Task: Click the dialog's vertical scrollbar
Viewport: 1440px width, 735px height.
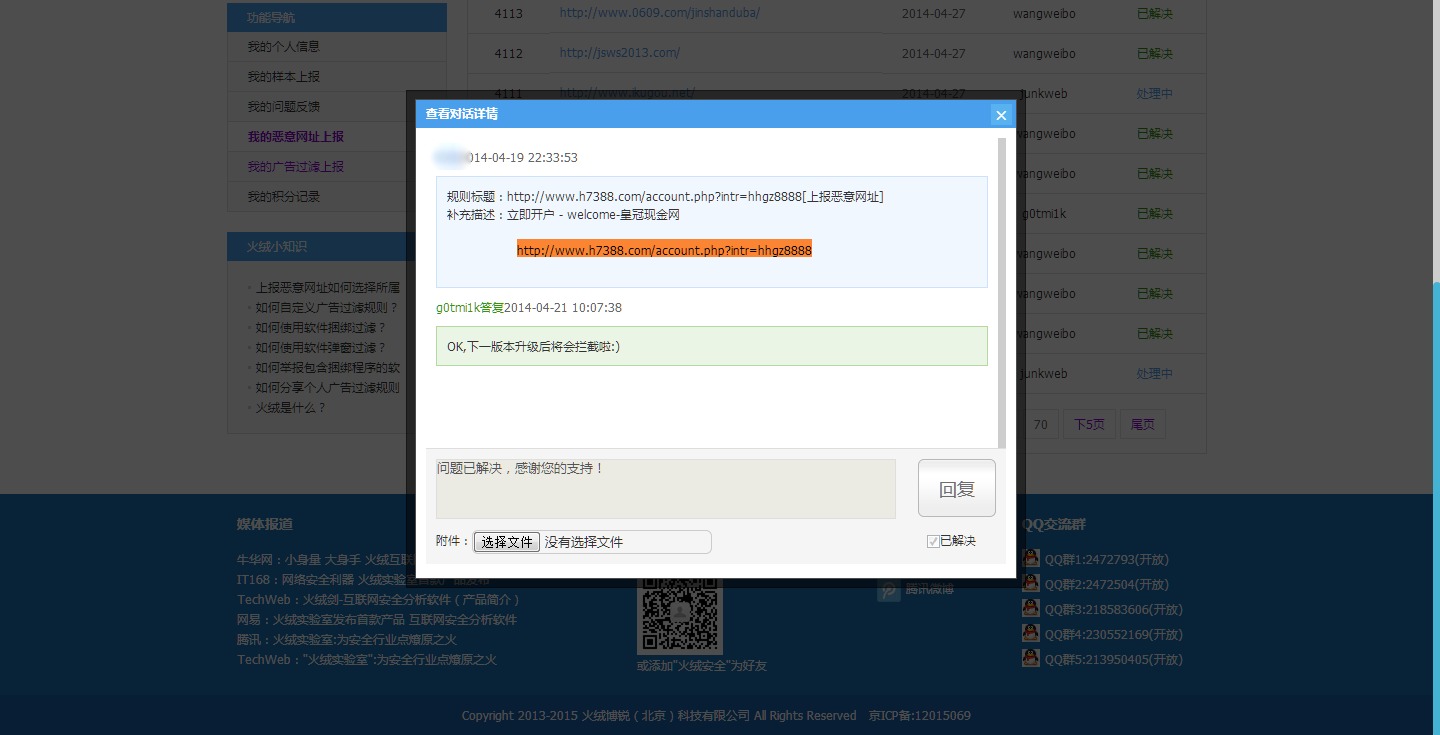Action: click(1002, 292)
